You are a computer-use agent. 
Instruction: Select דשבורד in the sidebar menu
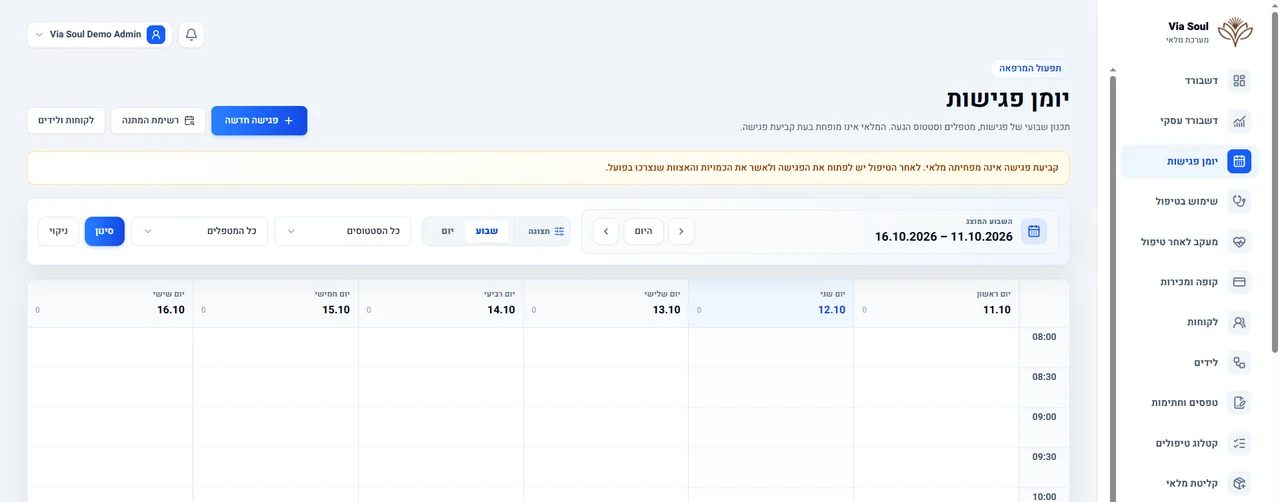point(1187,81)
